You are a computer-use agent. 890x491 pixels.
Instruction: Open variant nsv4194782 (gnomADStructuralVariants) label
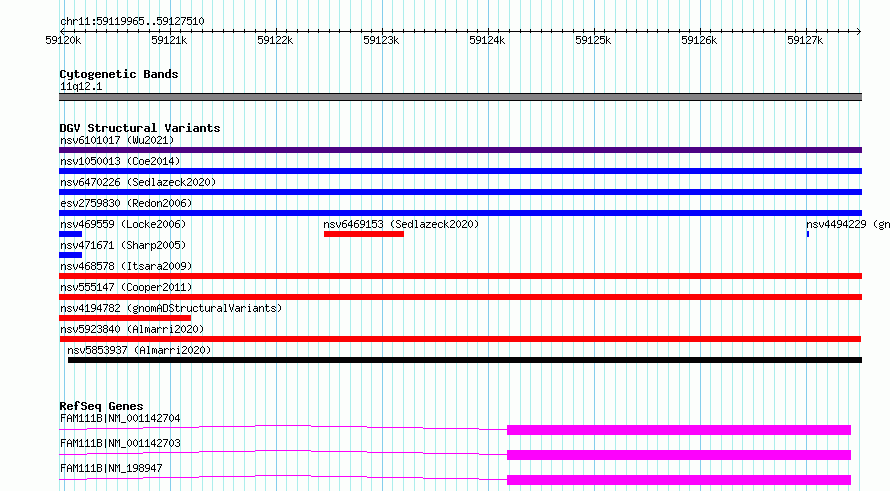click(171, 308)
